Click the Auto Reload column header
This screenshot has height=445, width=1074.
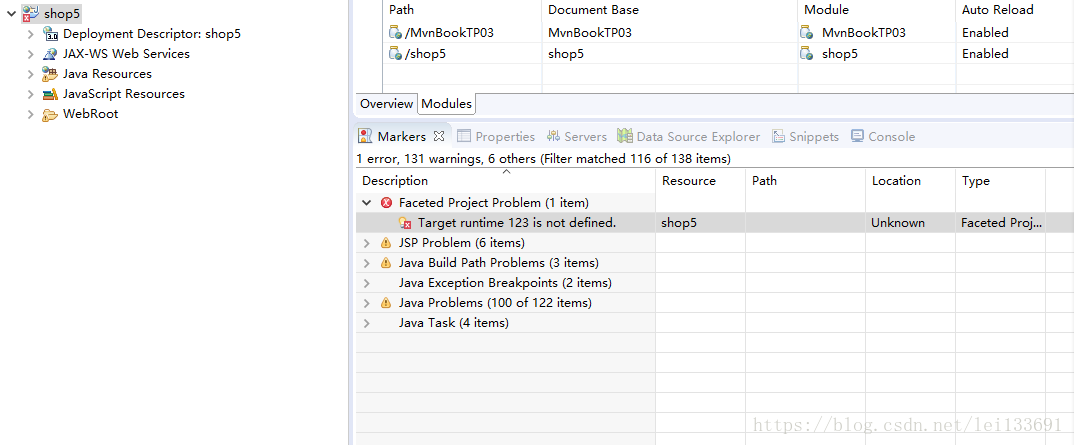[x=1014, y=10]
